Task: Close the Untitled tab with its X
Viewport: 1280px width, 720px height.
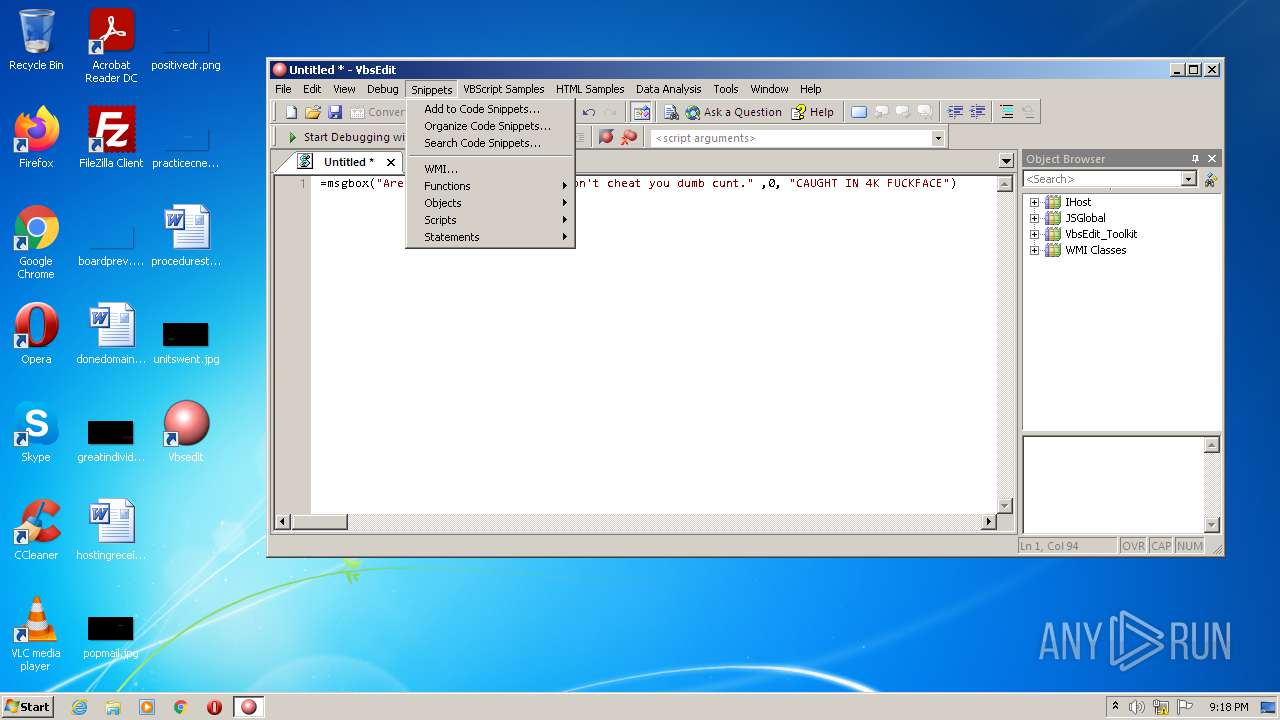Action: (x=391, y=162)
